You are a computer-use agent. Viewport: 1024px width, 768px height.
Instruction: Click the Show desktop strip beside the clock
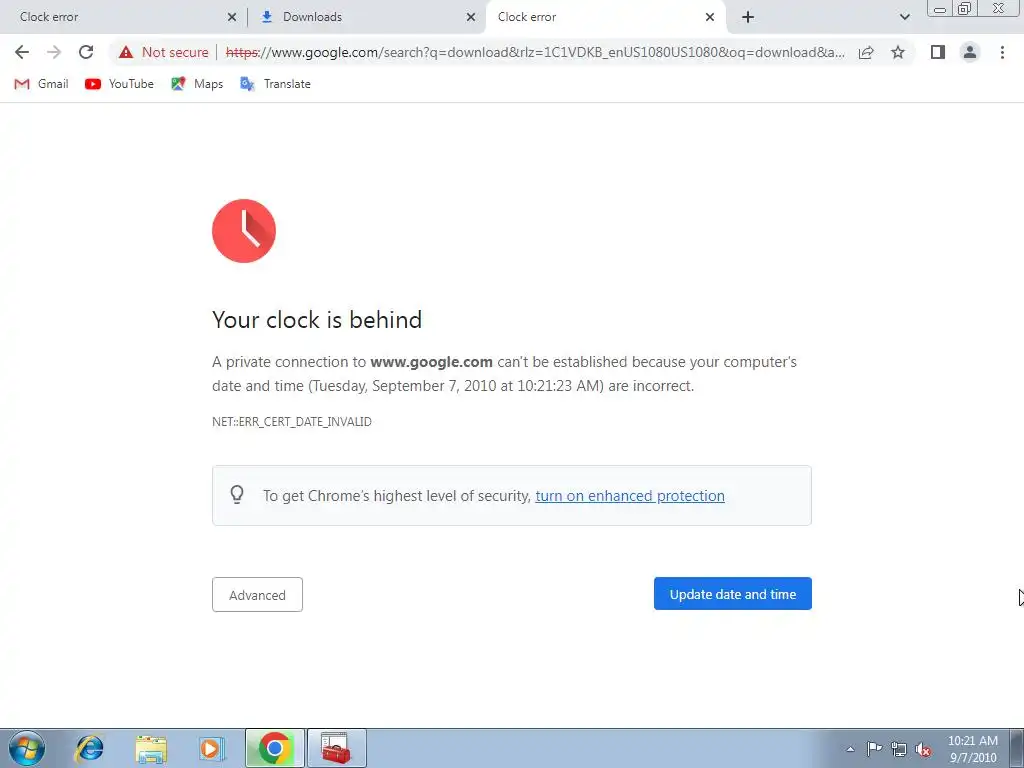1016,748
